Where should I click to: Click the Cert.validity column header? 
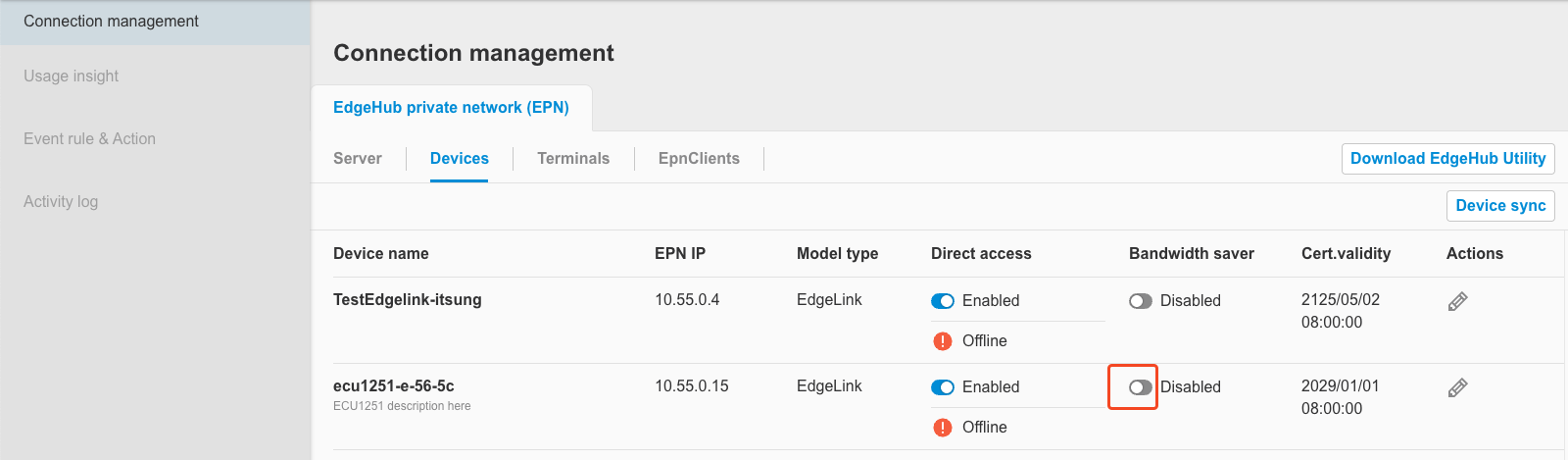tap(1346, 254)
